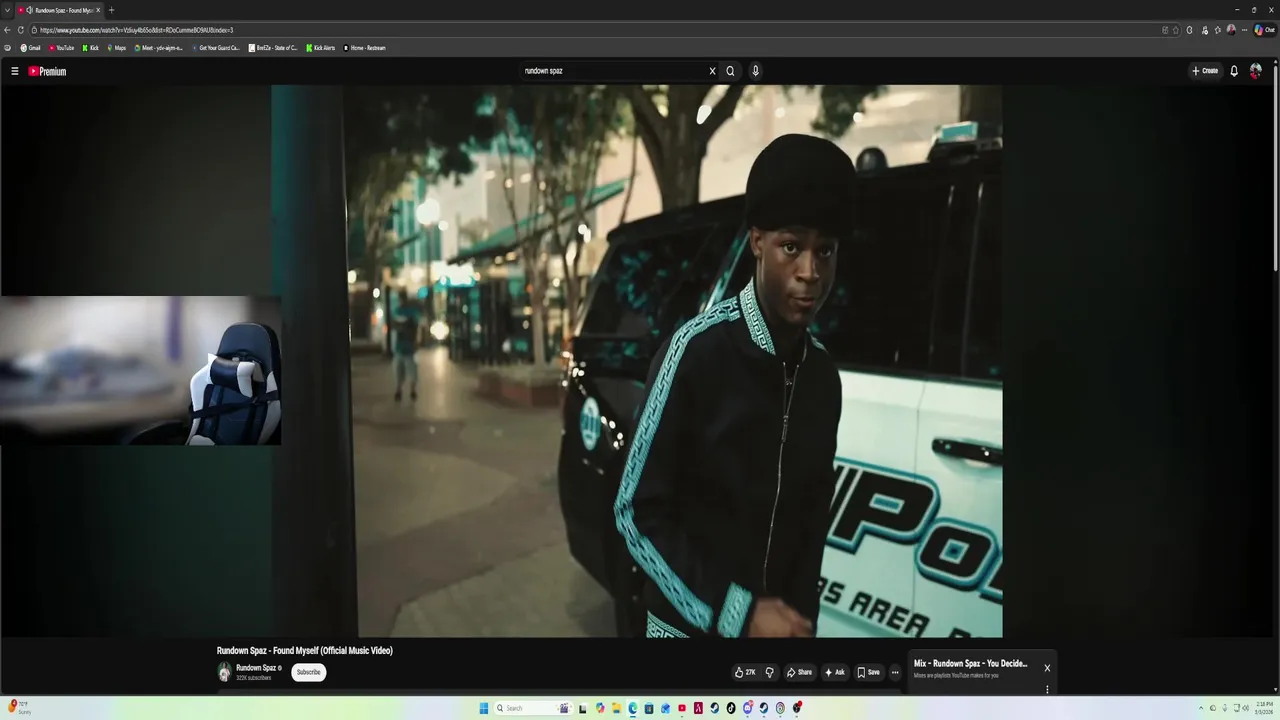Subscribe to Rundown Spaz
Viewport: 1280px width, 720px height.
point(309,672)
